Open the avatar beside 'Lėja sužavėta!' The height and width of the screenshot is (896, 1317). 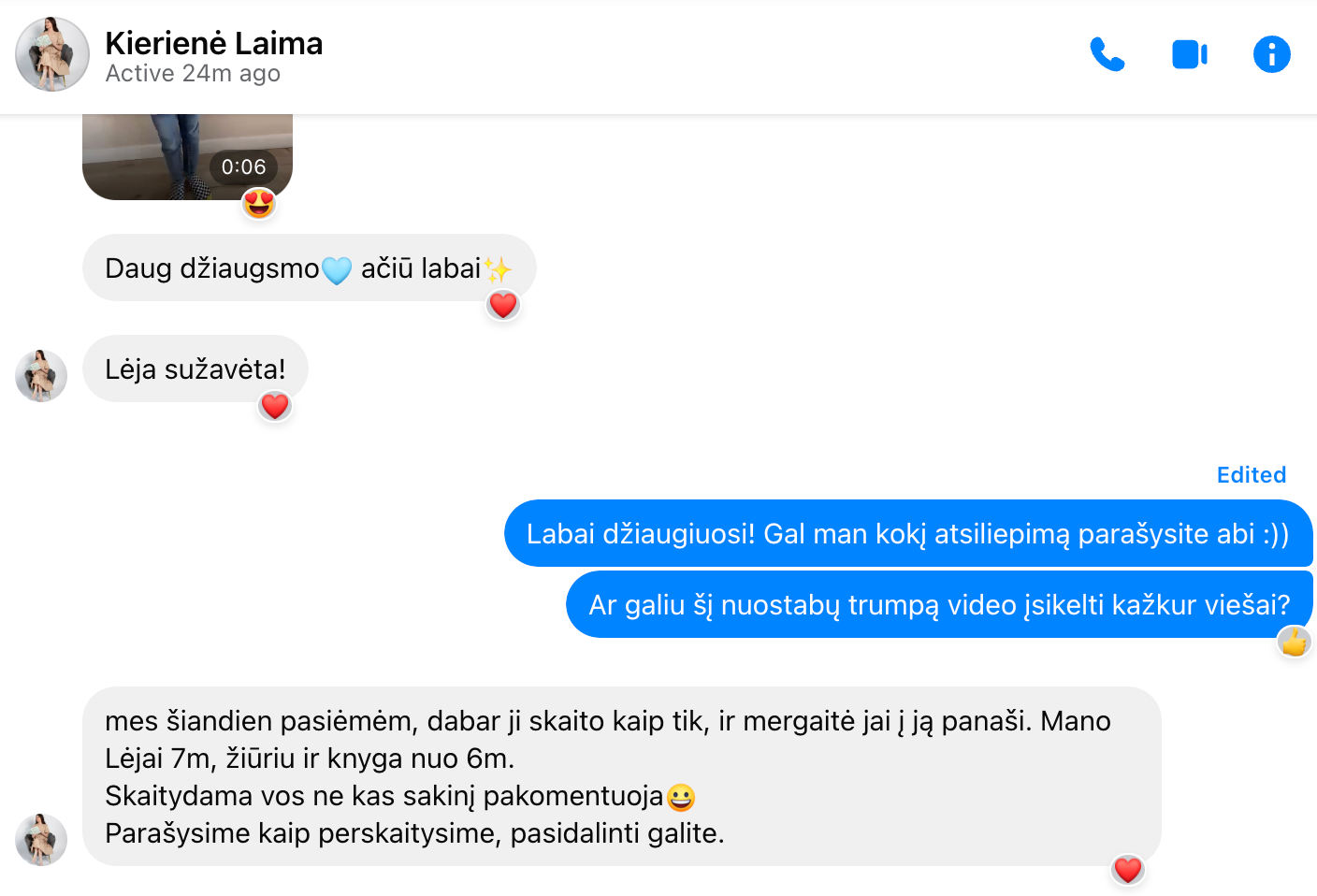[x=41, y=376]
